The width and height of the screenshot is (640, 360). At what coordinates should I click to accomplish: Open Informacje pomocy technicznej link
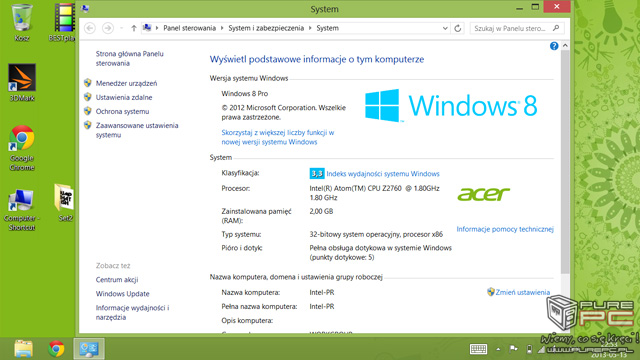[505, 229]
